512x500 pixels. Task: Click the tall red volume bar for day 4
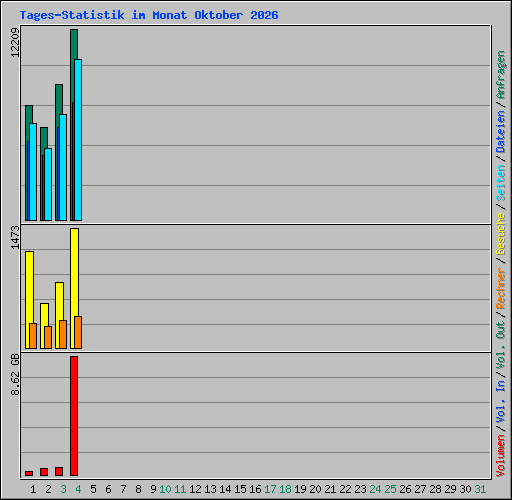pyautogui.click(x=74, y=416)
